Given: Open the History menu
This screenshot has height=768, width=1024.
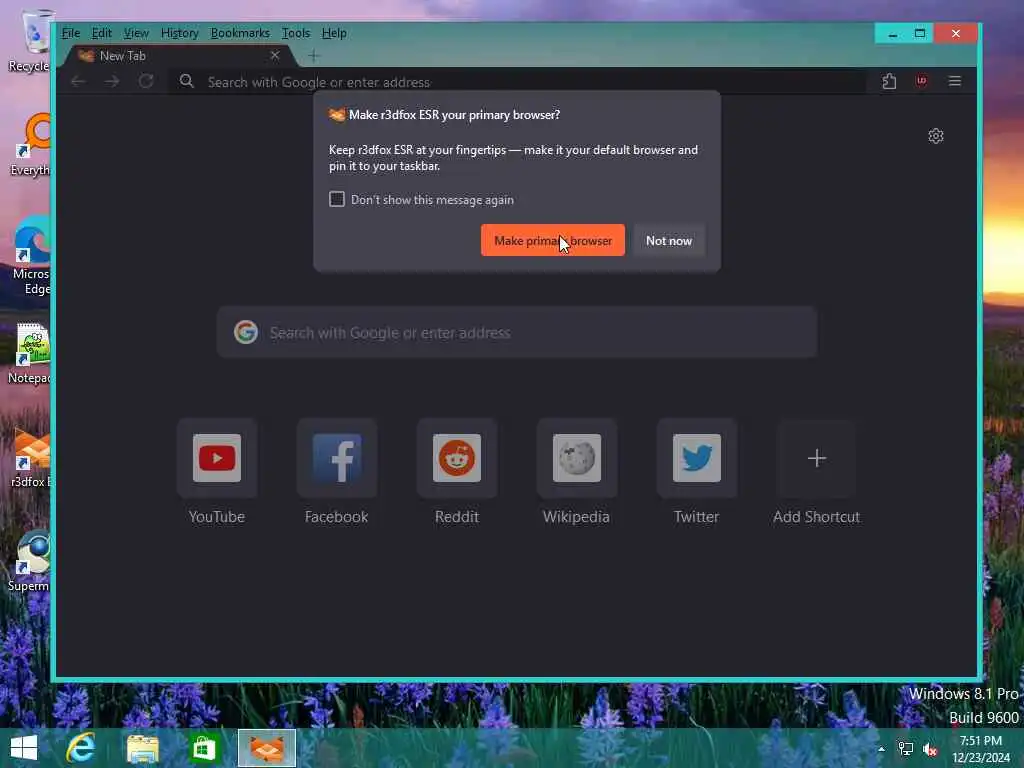Looking at the screenshot, I should [180, 33].
